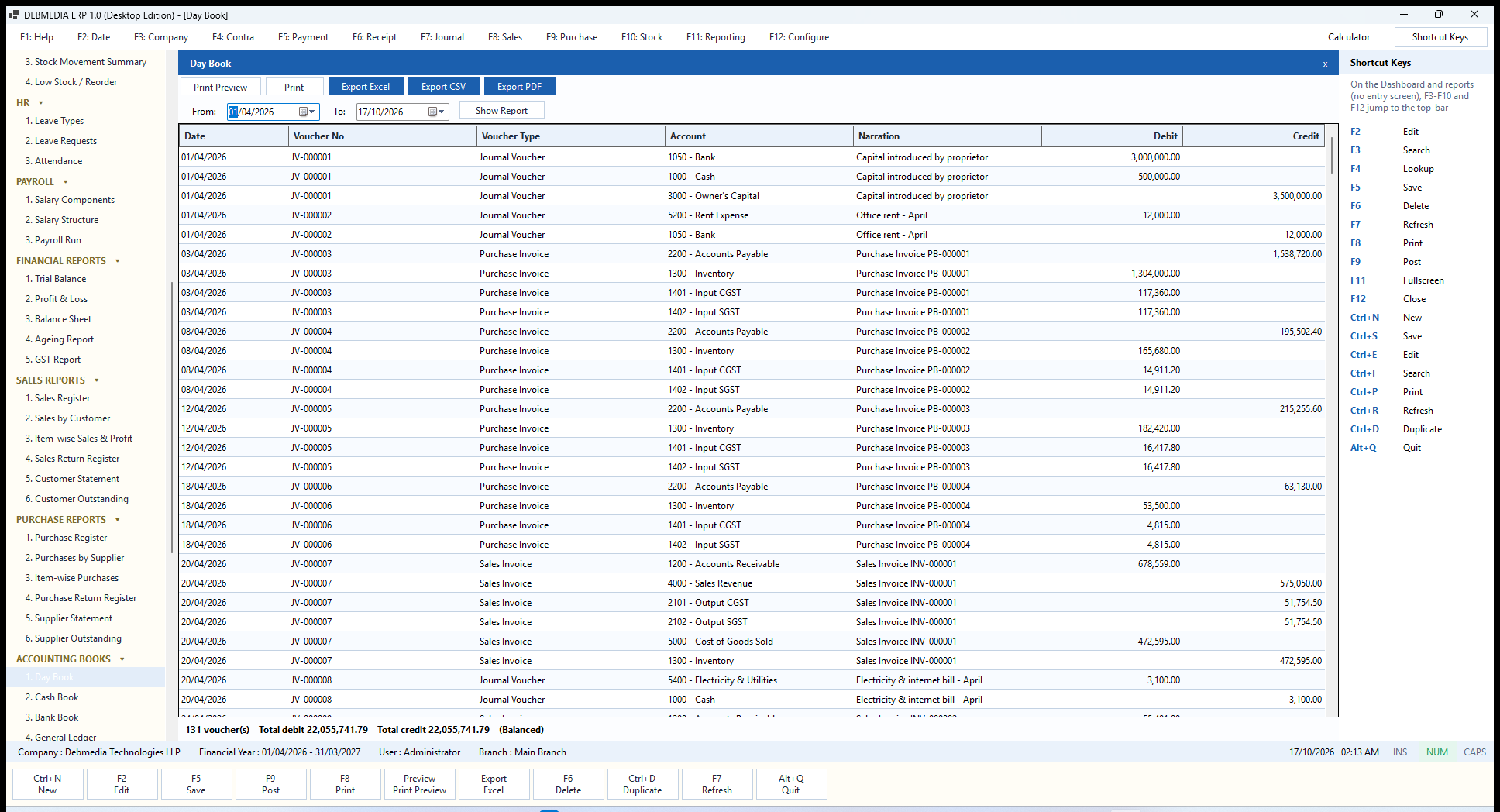Screen dimensions: 1500x812
Task: Collapse the FINANCIAL REPORTS section
Action: click(x=118, y=261)
